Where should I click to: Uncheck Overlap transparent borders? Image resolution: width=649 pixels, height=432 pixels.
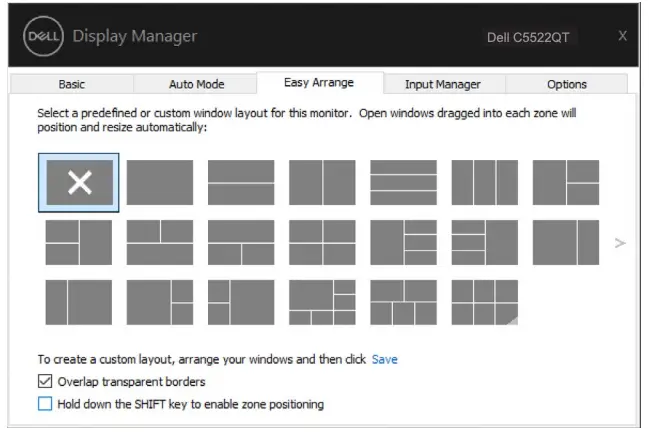tap(44, 381)
